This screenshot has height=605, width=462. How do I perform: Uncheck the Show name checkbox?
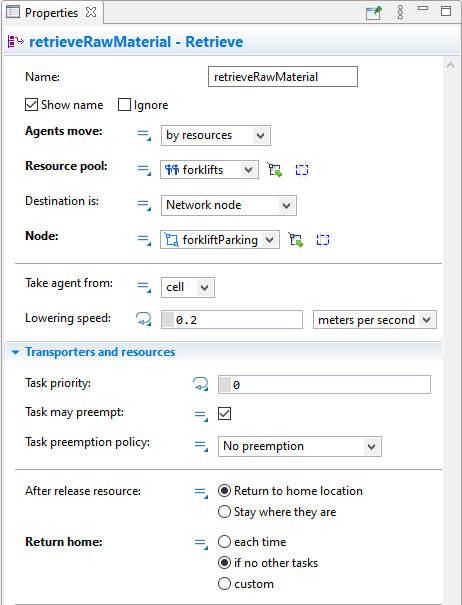pos(31,105)
